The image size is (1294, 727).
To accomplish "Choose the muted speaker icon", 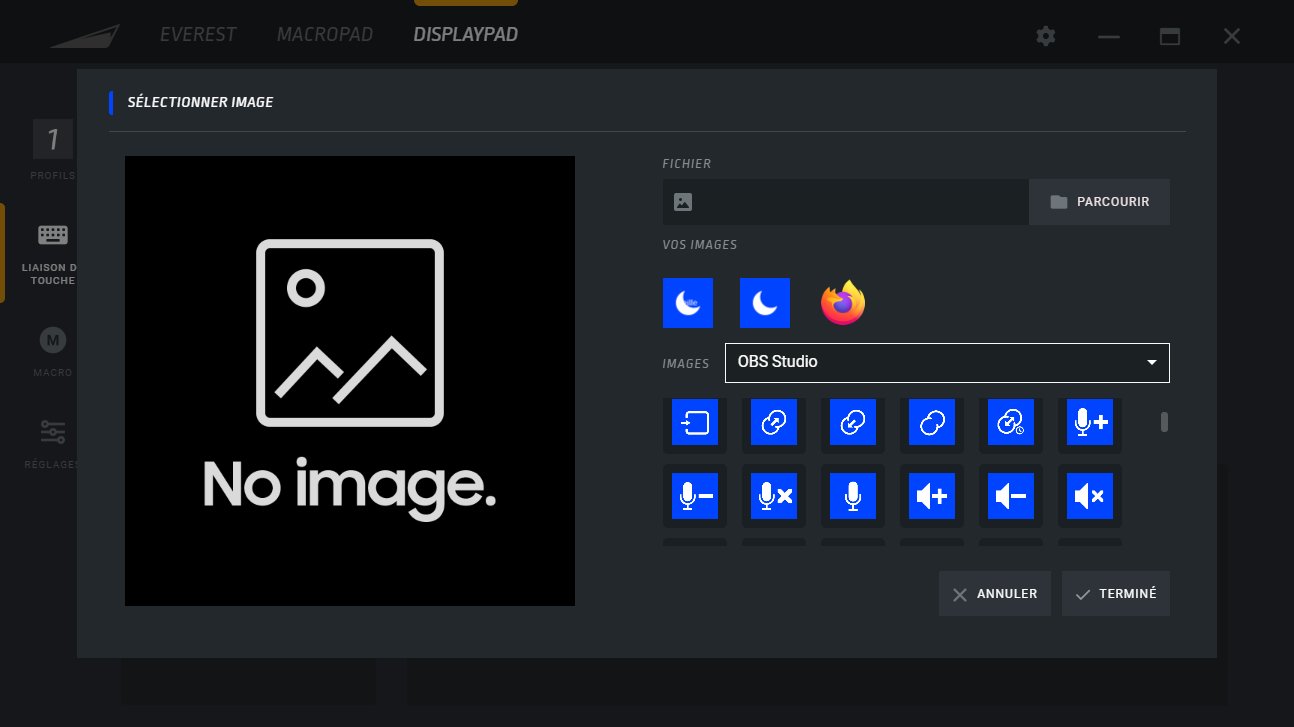I will tap(1089, 496).
